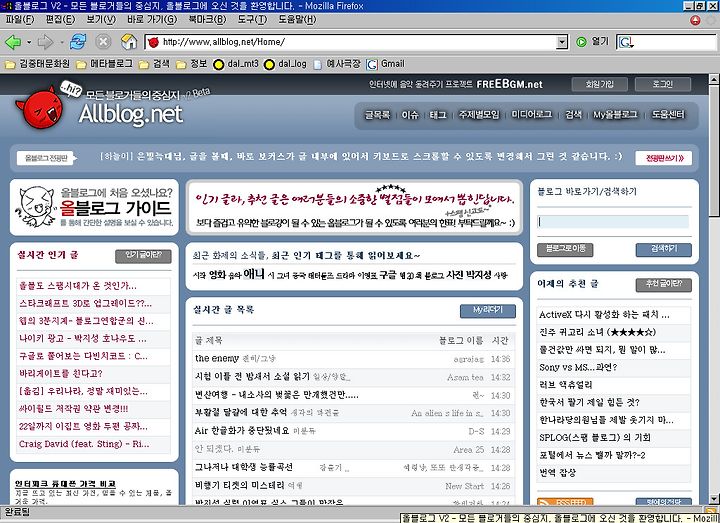
Task: Open the 북마크(B) menu
Action: click(x=207, y=20)
